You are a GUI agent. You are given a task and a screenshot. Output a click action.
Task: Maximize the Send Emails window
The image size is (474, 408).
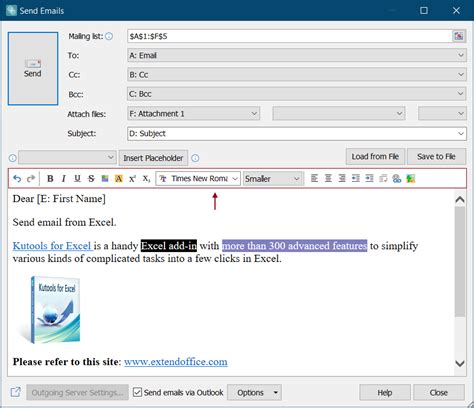424,10
